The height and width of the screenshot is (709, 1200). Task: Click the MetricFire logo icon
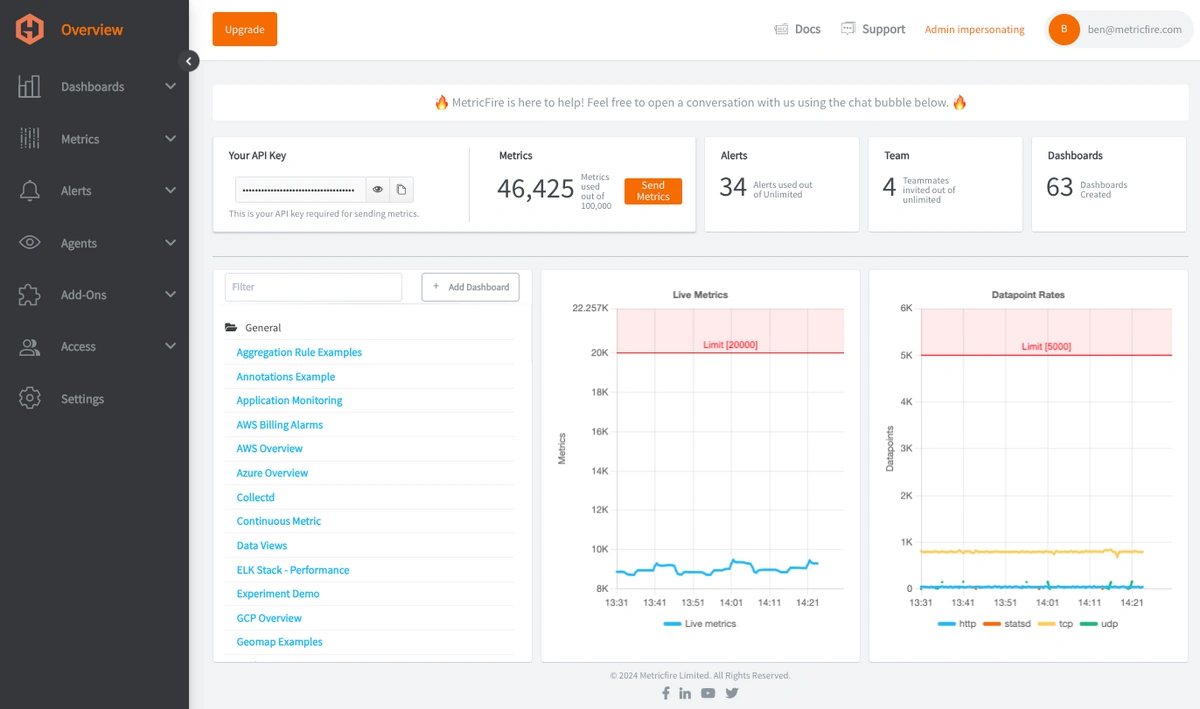(x=30, y=29)
